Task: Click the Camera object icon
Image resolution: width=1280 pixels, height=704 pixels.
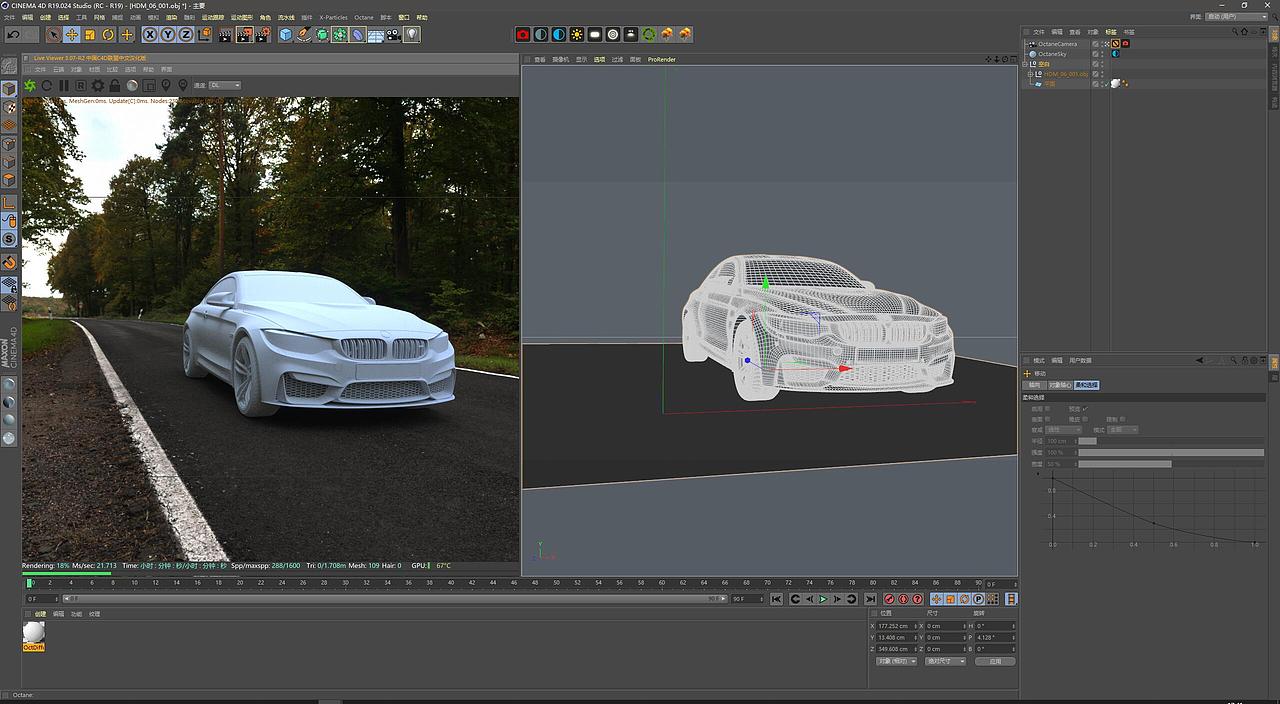Action: pyautogui.click(x=393, y=34)
